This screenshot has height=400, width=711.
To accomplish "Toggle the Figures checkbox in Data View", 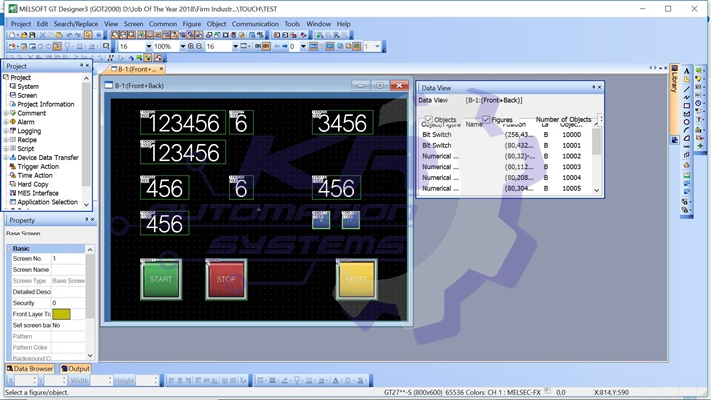I will [x=487, y=120].
